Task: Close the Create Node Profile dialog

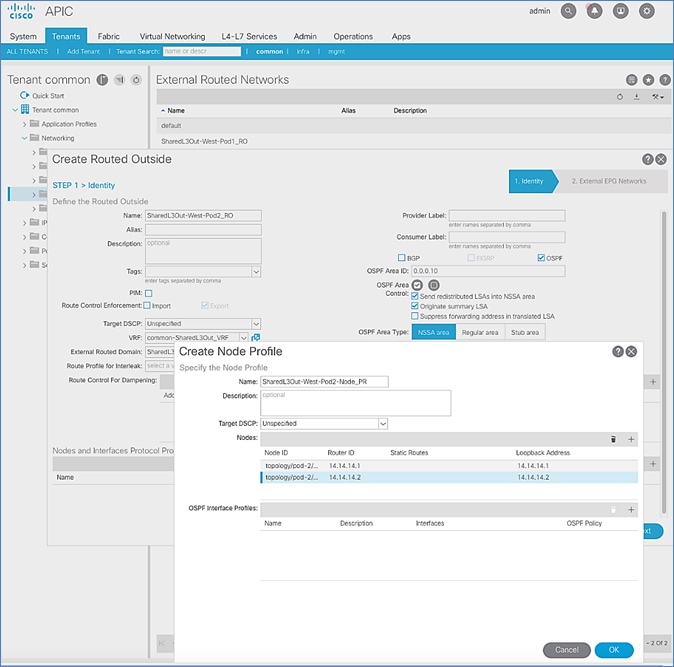Action: [x=631, y=352]
